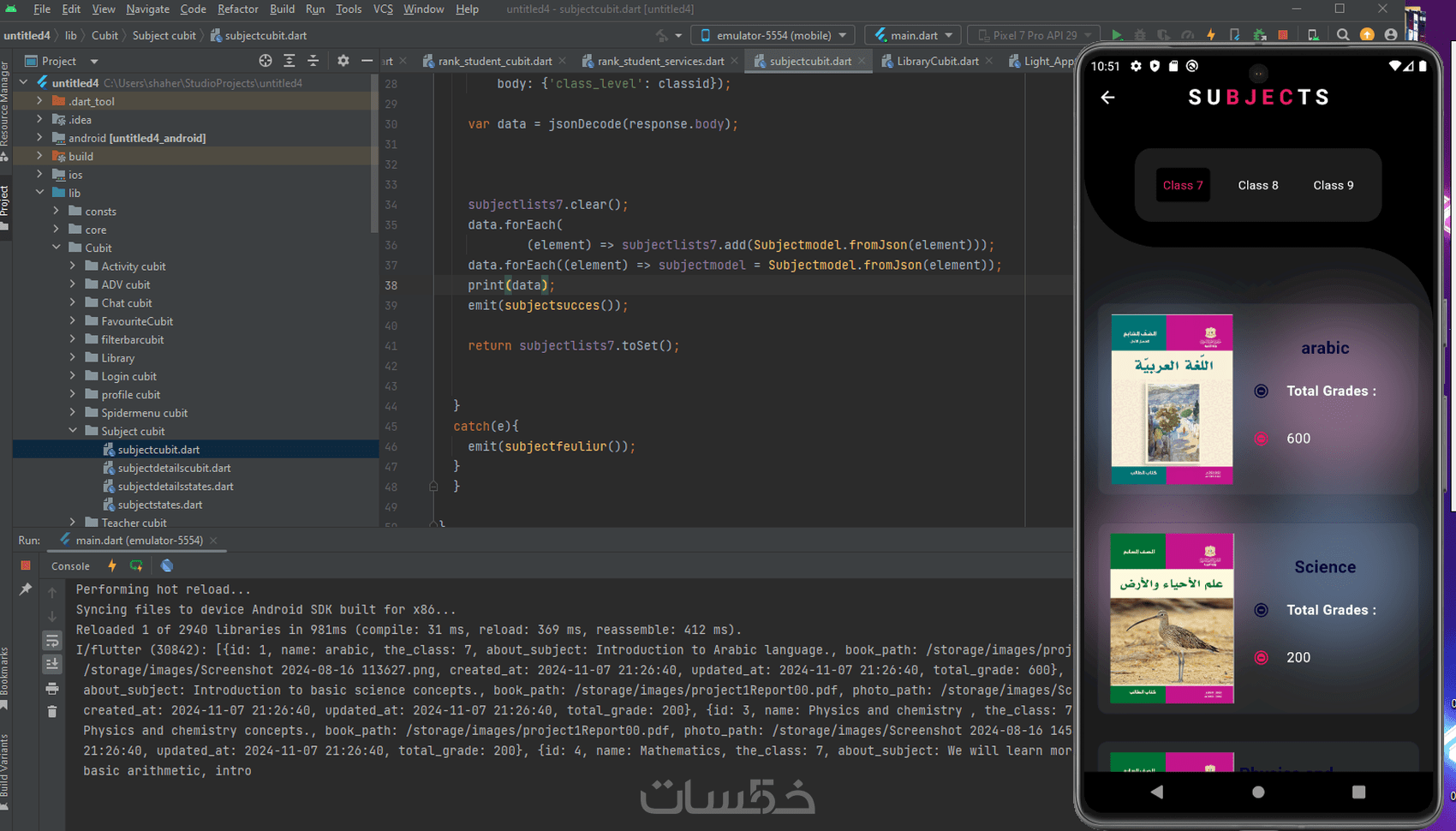1456x831 pixels.
Task: Open Project panel settings gear
Action: (343, 61)
